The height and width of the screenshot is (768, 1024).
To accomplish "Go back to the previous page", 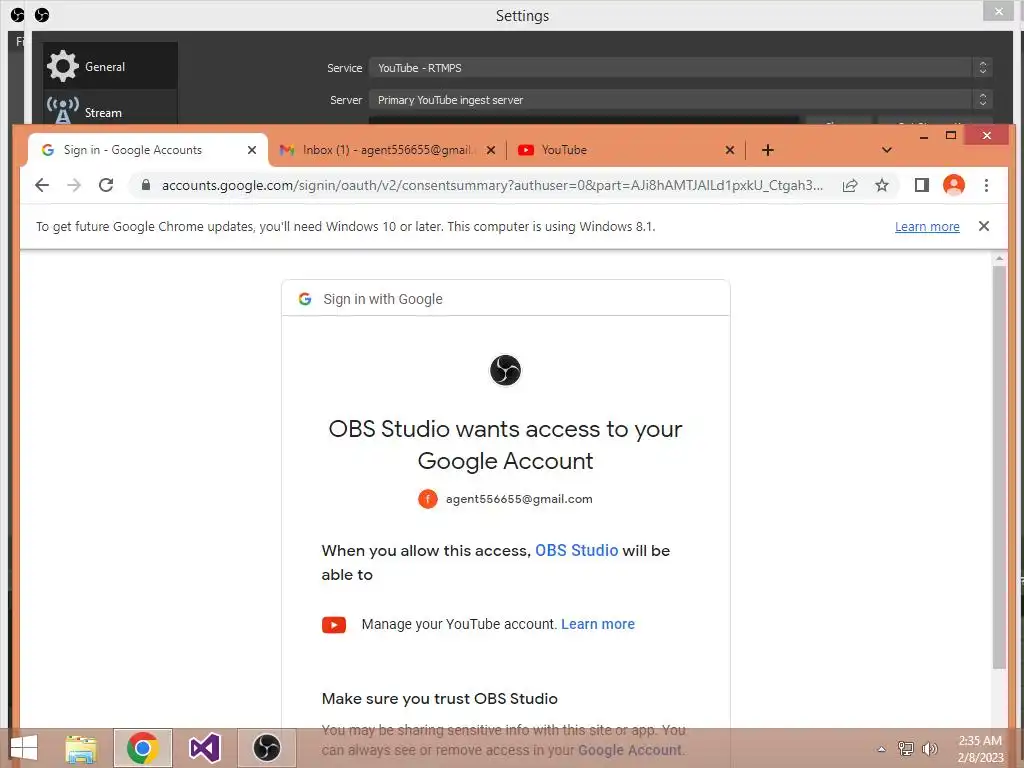I will point(42,185).
